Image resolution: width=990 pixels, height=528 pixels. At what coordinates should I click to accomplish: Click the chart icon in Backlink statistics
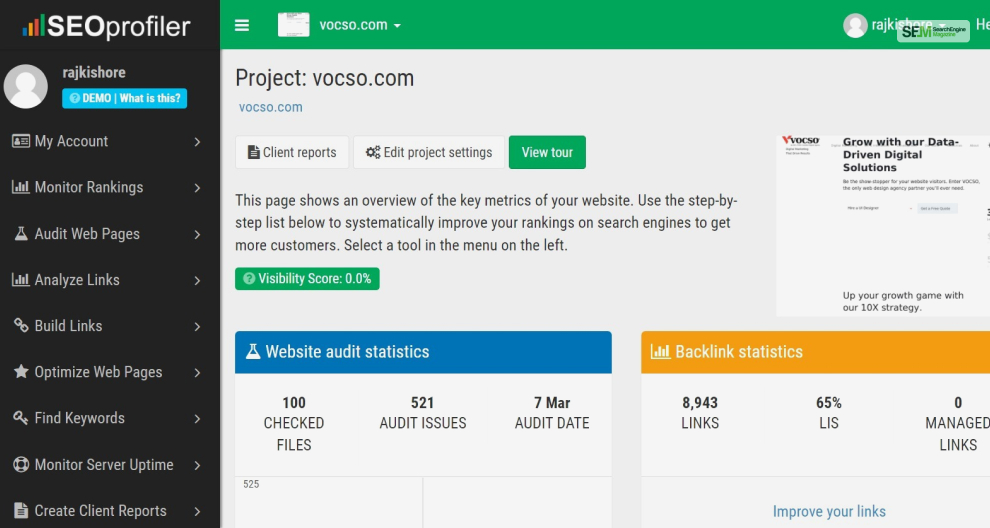(660, 351)
